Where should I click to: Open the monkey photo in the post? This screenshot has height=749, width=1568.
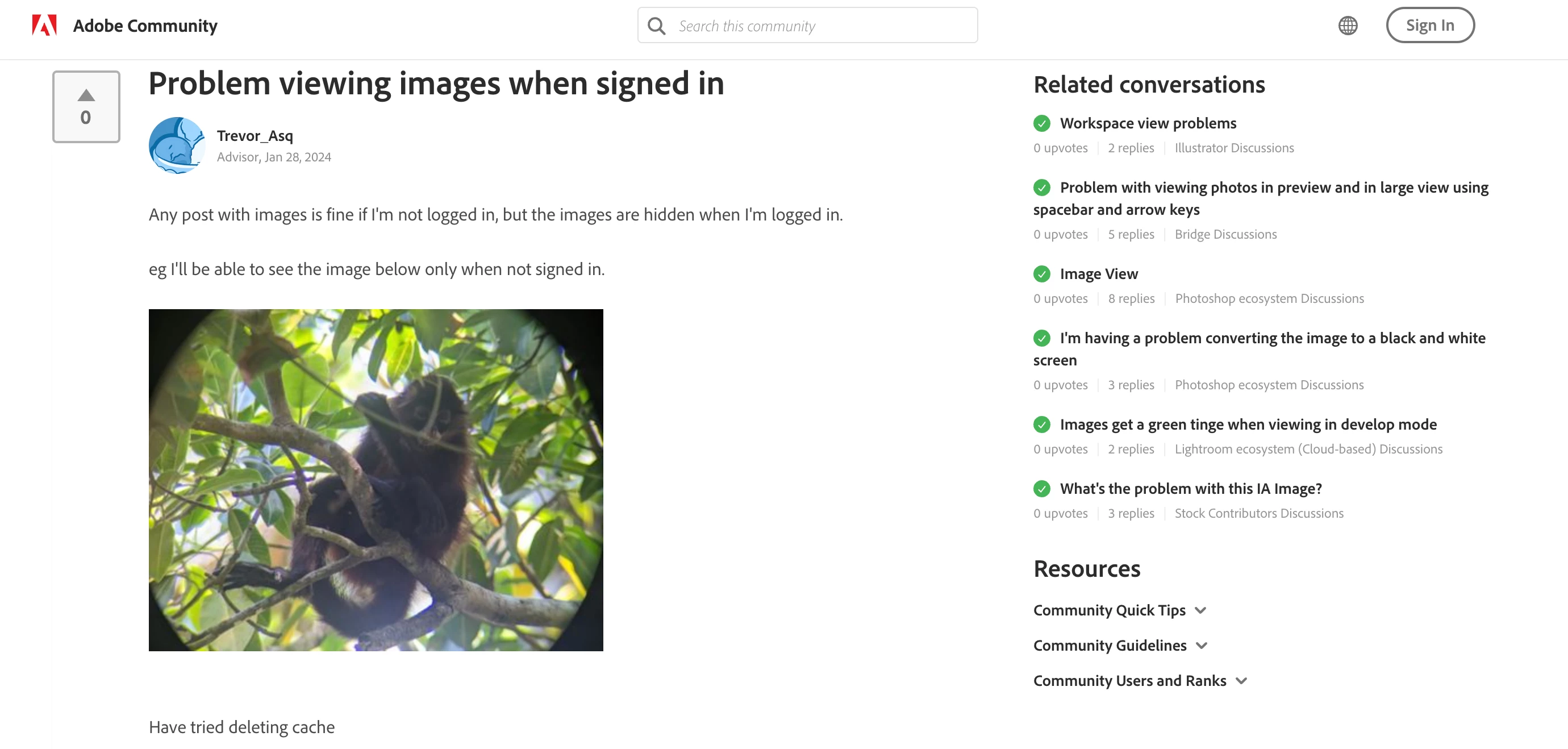coord(376,480)
